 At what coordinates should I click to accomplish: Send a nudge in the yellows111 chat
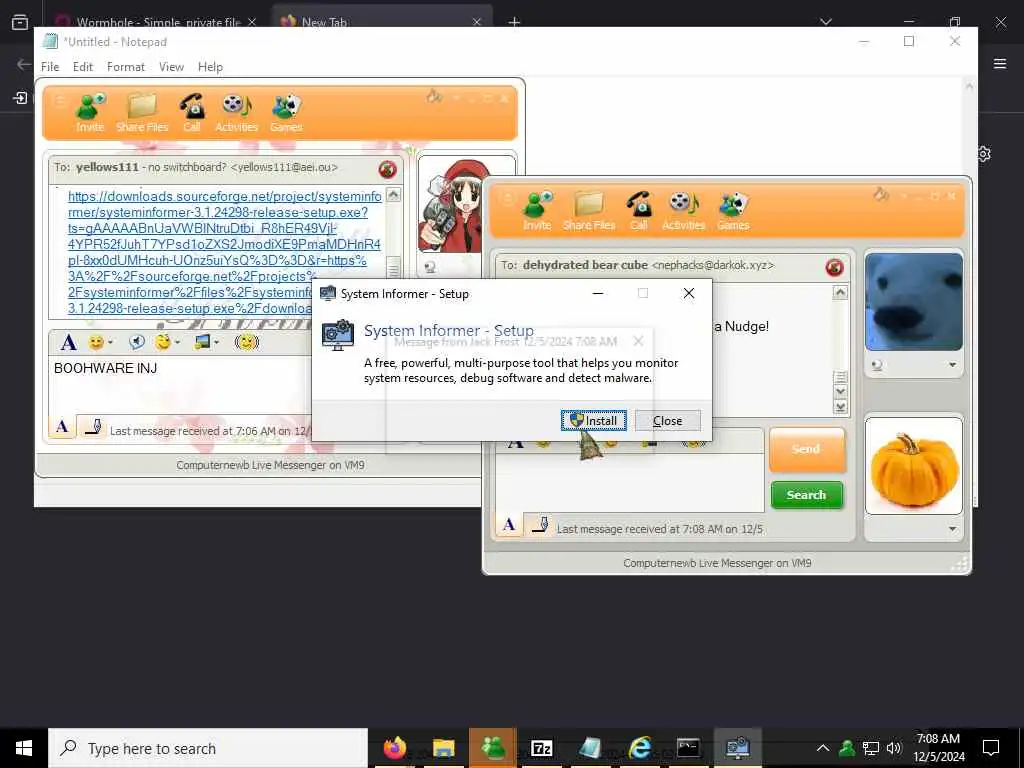pos(247,342)
